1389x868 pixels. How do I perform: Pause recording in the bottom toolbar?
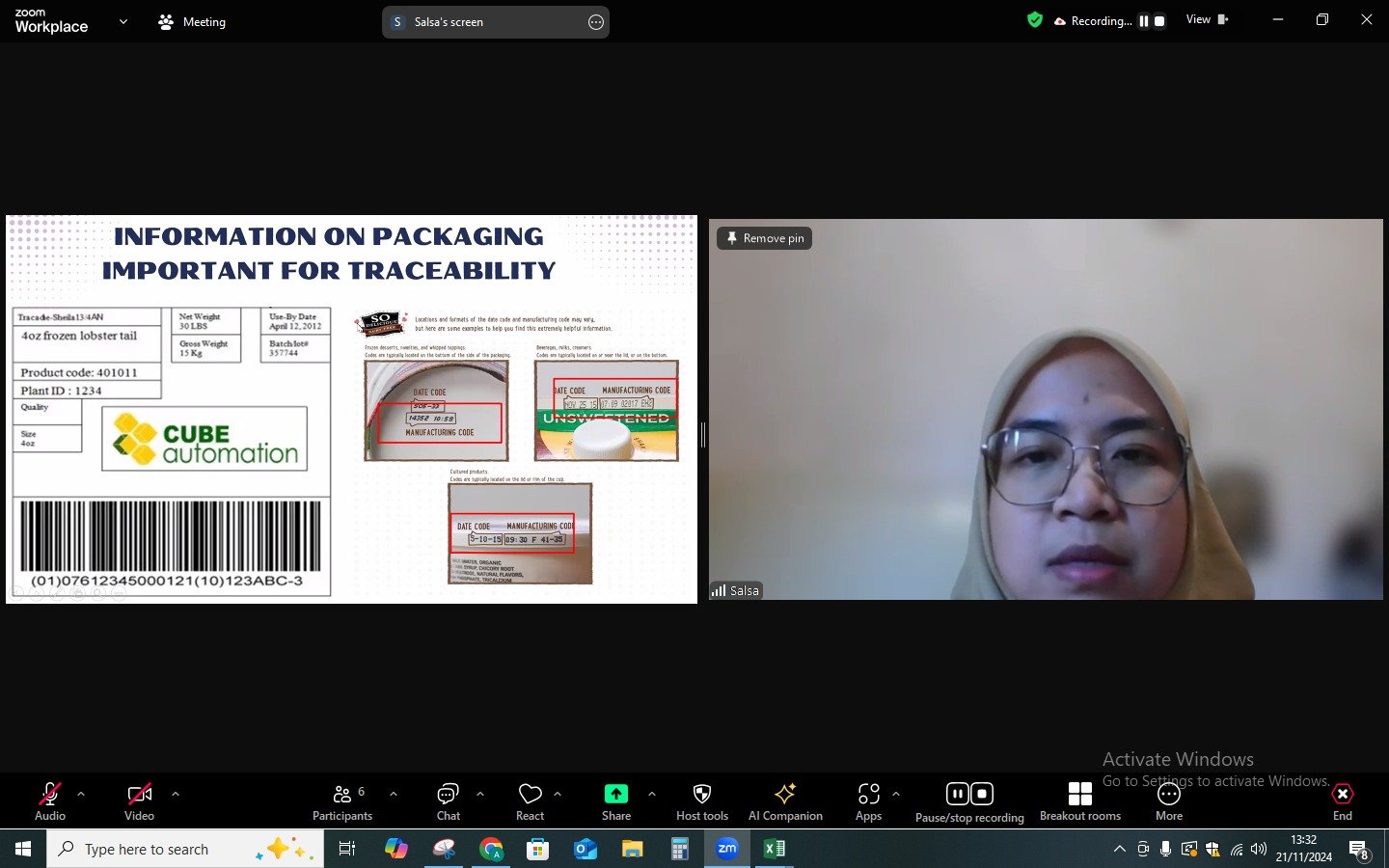957,794
